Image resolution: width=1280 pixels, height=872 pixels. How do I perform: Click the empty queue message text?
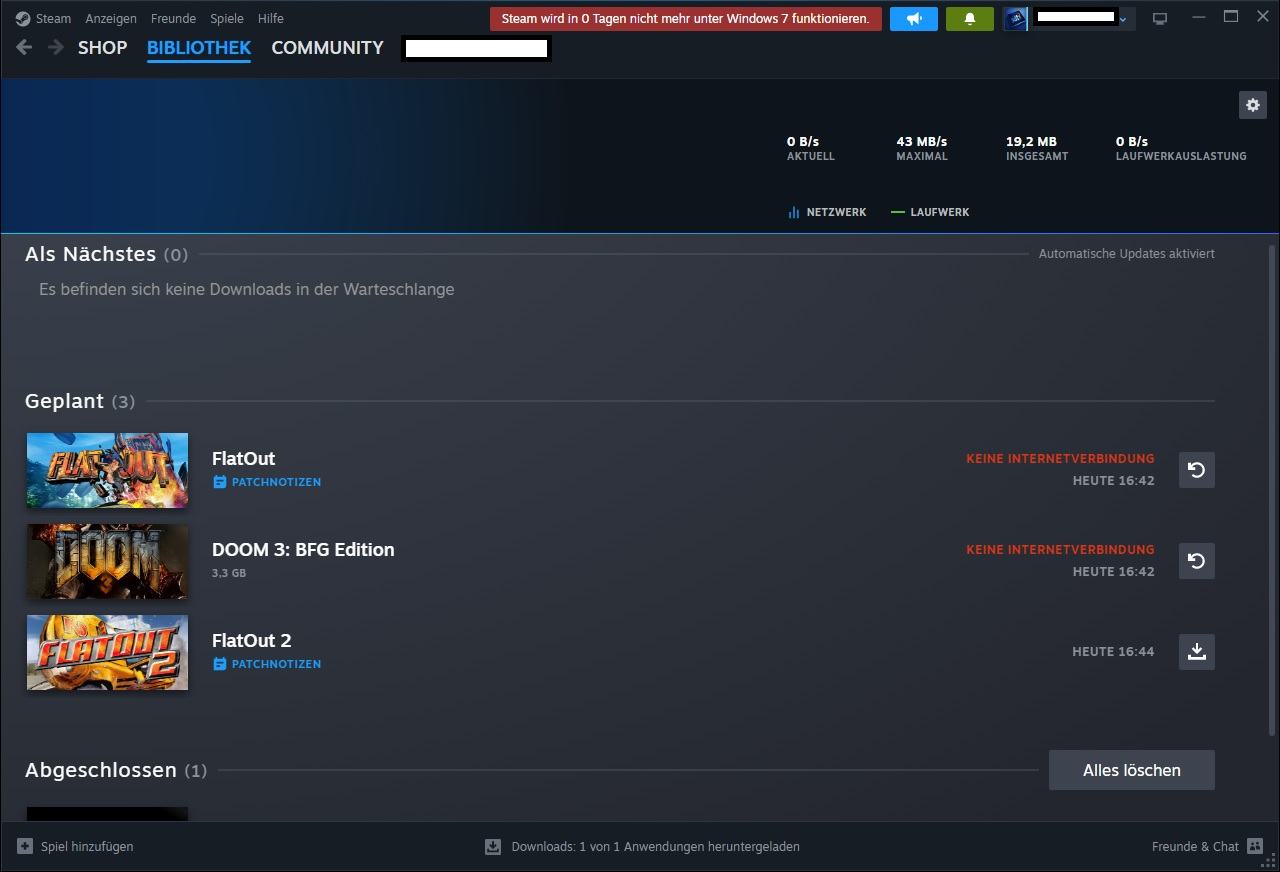(247, 289)
